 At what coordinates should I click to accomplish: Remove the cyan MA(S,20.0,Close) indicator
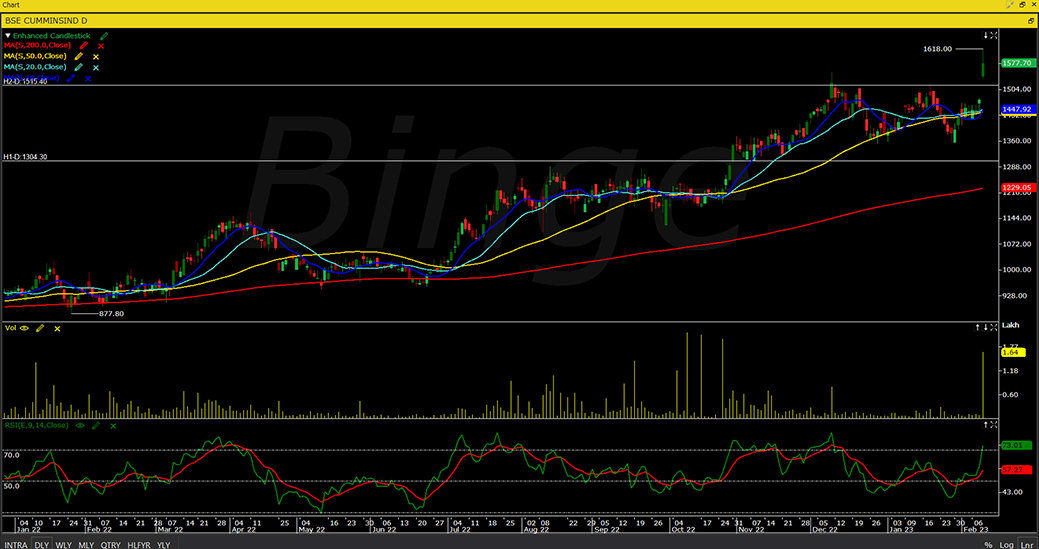96,68
